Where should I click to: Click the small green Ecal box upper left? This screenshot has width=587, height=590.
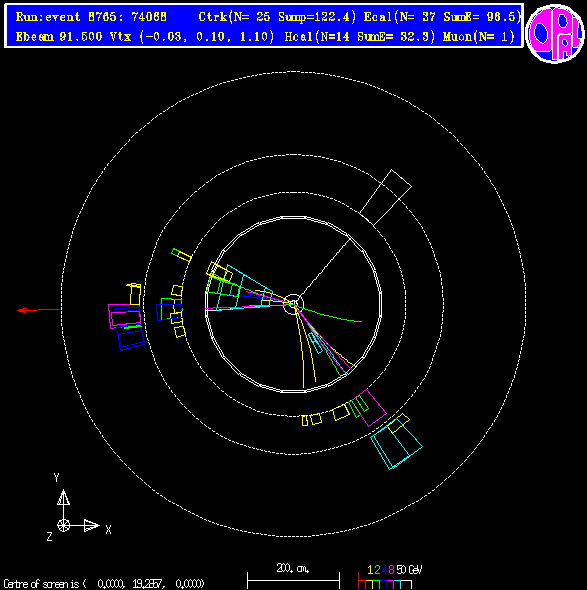coord(181,255)
